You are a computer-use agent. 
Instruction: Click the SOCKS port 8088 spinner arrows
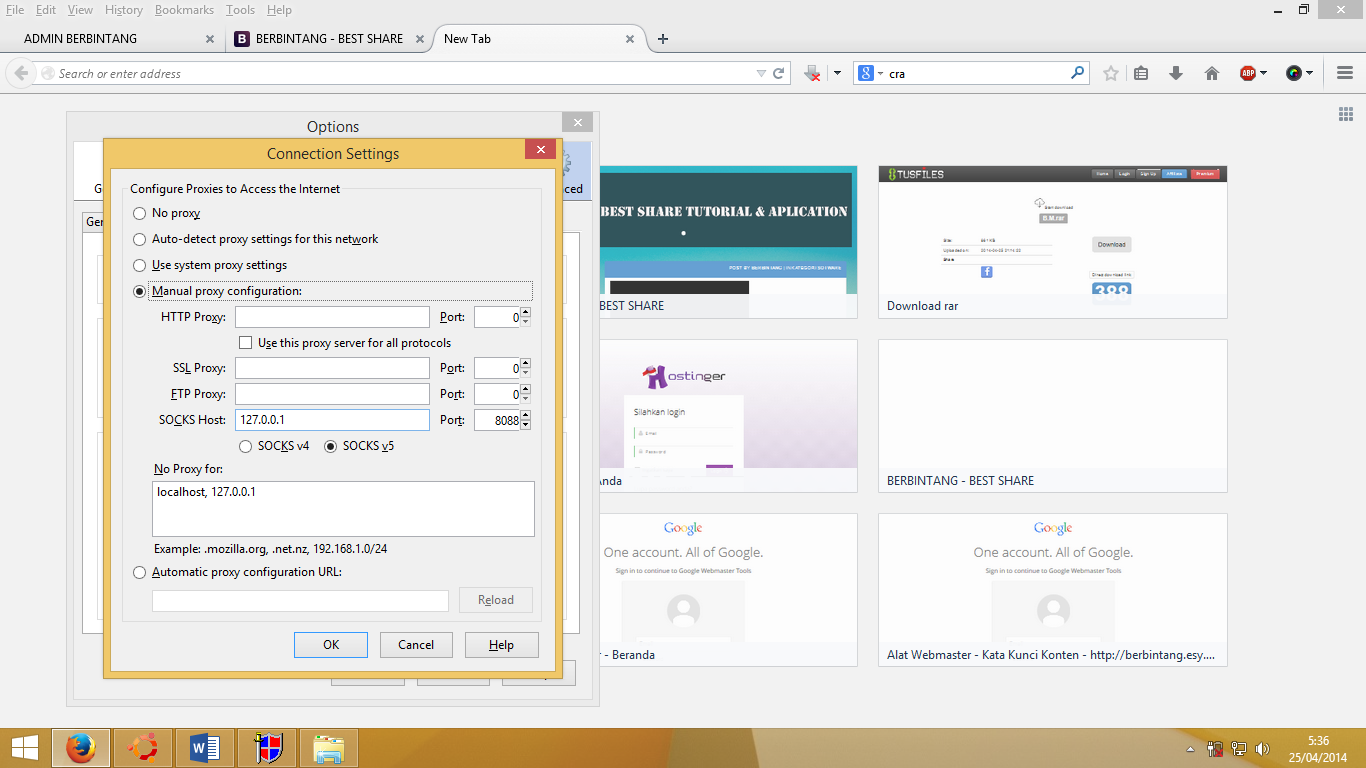(x=525, y=420)
